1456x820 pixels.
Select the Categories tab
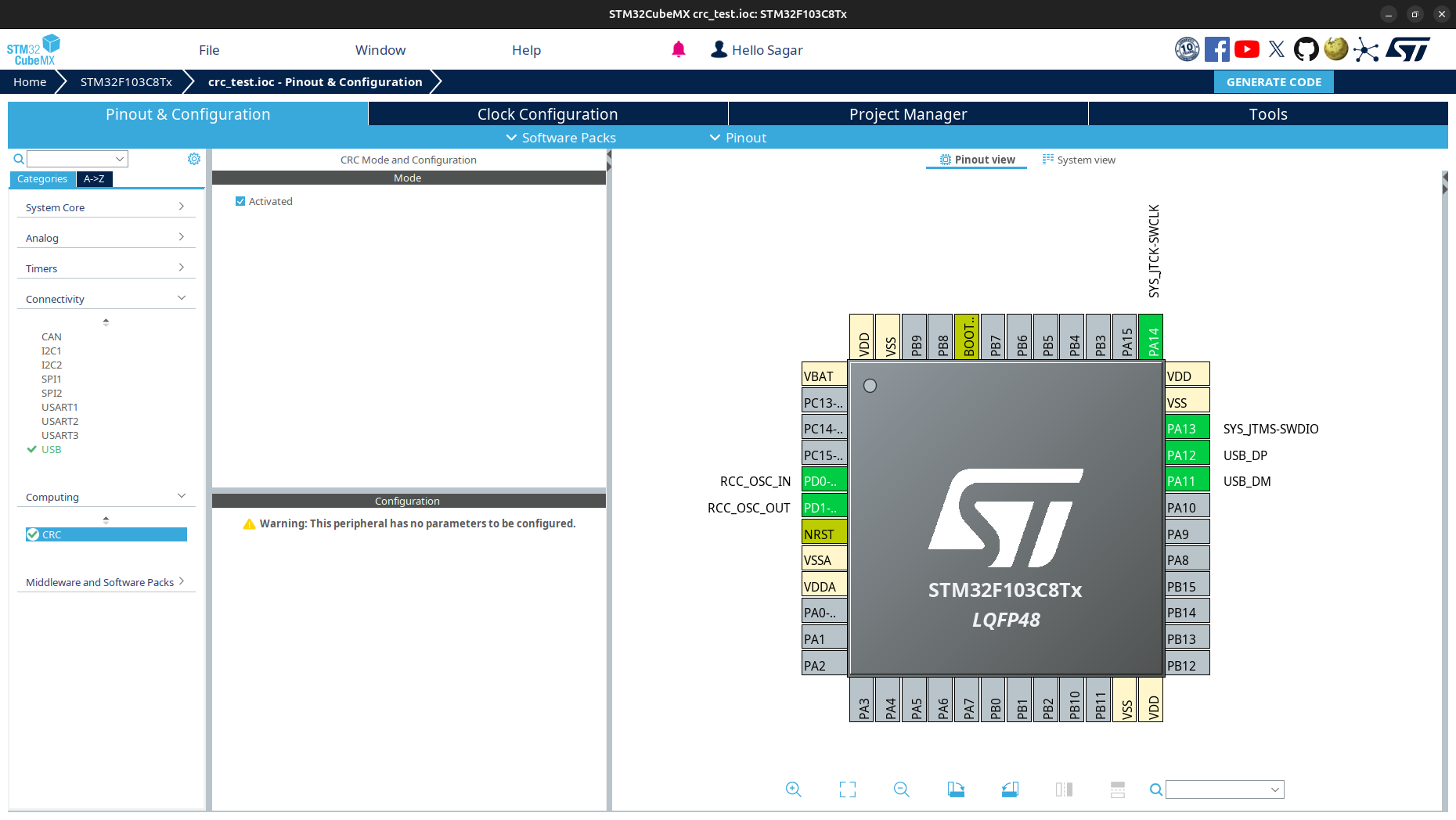(x=42, y=179)
